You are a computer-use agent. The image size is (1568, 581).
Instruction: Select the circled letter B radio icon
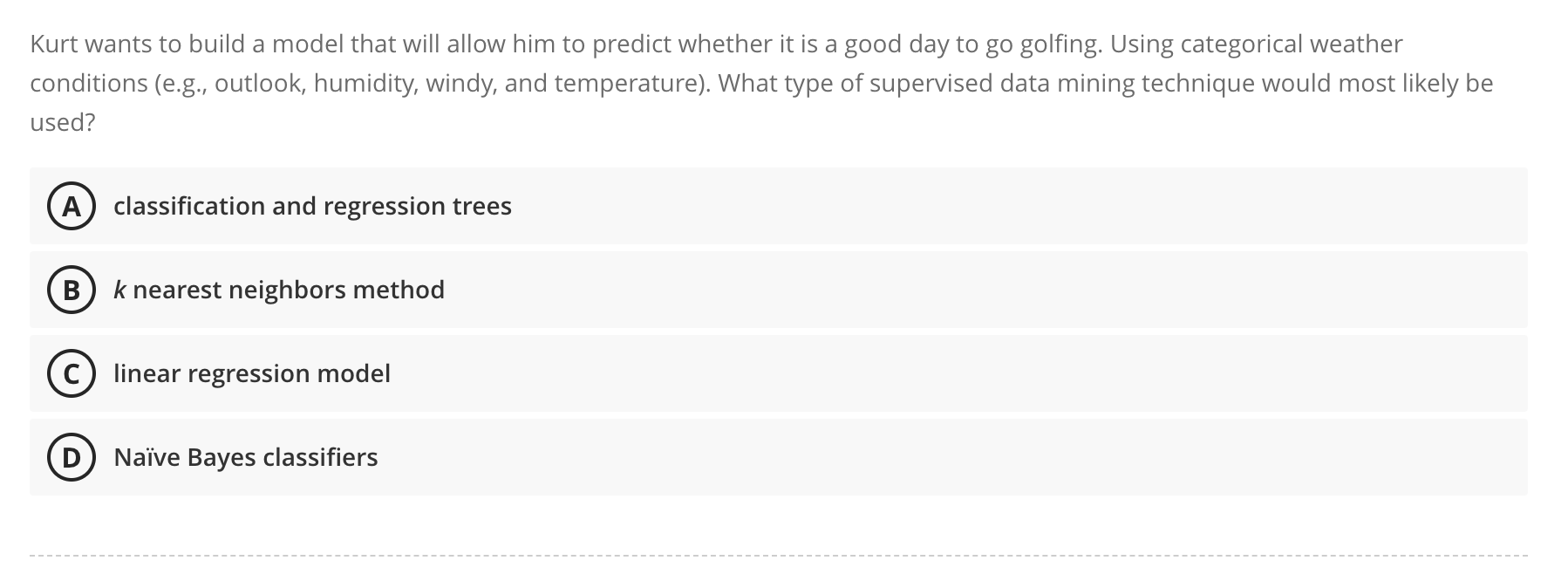click(x=71, y=290)
